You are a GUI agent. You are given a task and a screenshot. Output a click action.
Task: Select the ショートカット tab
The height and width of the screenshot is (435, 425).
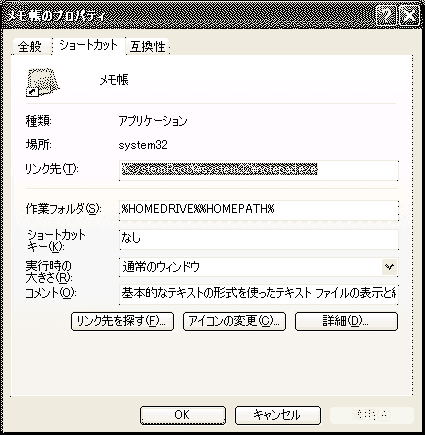tap(89, 45)
